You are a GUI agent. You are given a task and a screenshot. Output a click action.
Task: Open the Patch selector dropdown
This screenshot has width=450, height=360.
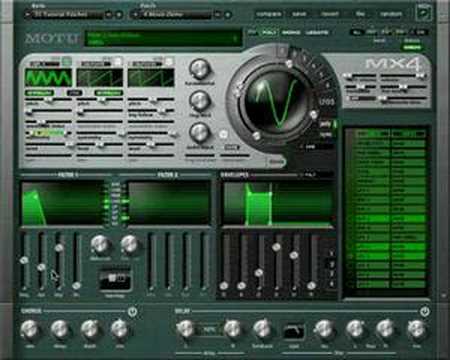tap(172, 14)
